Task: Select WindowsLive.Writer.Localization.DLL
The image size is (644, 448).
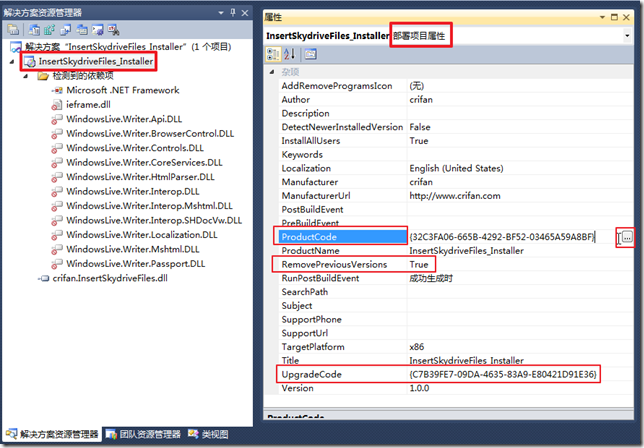Action: tap(142, 235)
